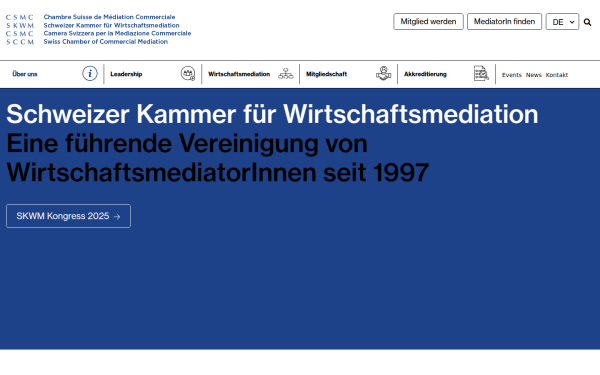Go to the Events page
The width and height of the screenshot is (600, 375).
click(x=512, y=75)
